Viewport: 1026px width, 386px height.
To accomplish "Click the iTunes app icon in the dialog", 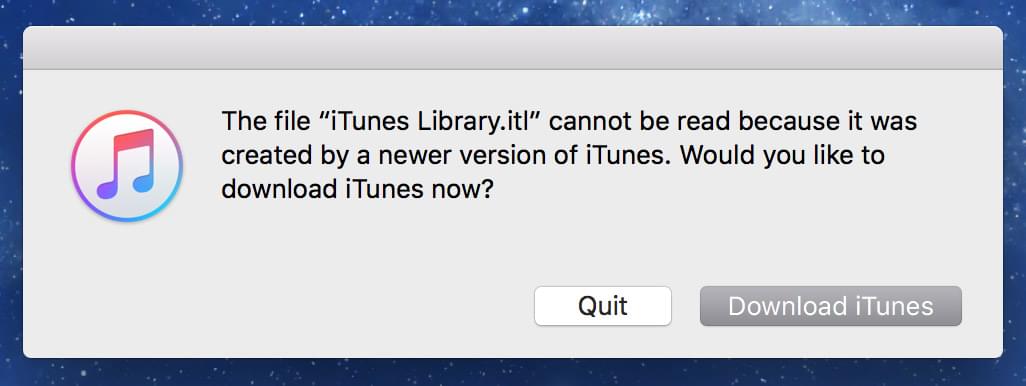I will pos(126,166).
